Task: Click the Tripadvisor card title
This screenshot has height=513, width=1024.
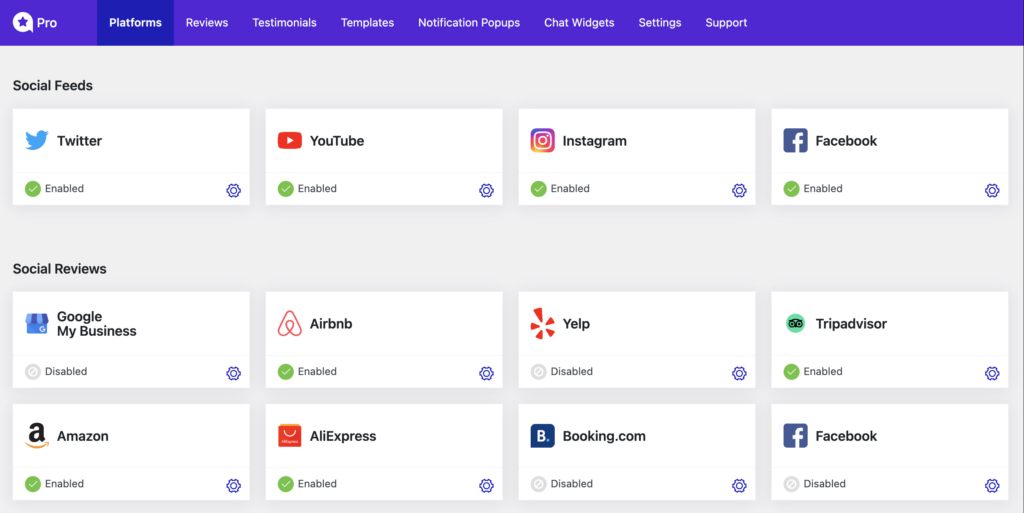Action: (851, 324)
